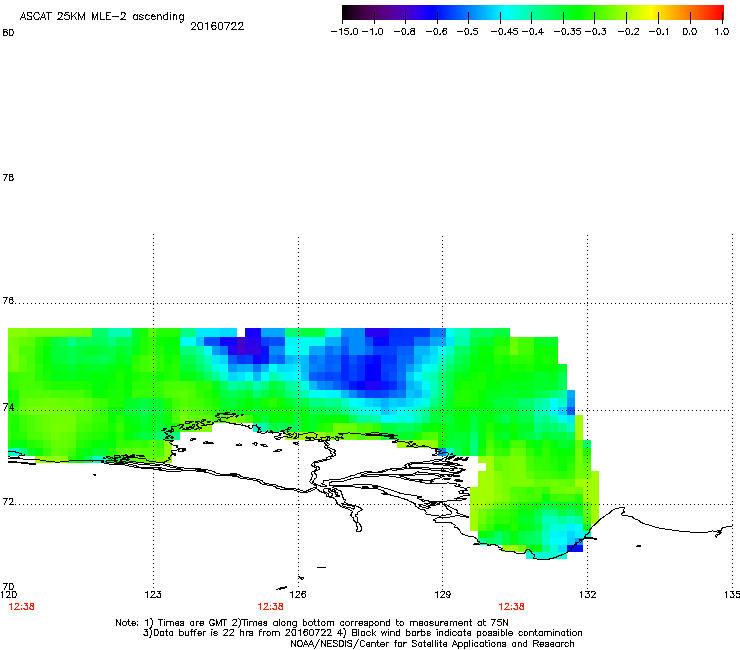The image size is (740, 650).
Task: Click the longitude label 132
Action: (x=588, y=594)
